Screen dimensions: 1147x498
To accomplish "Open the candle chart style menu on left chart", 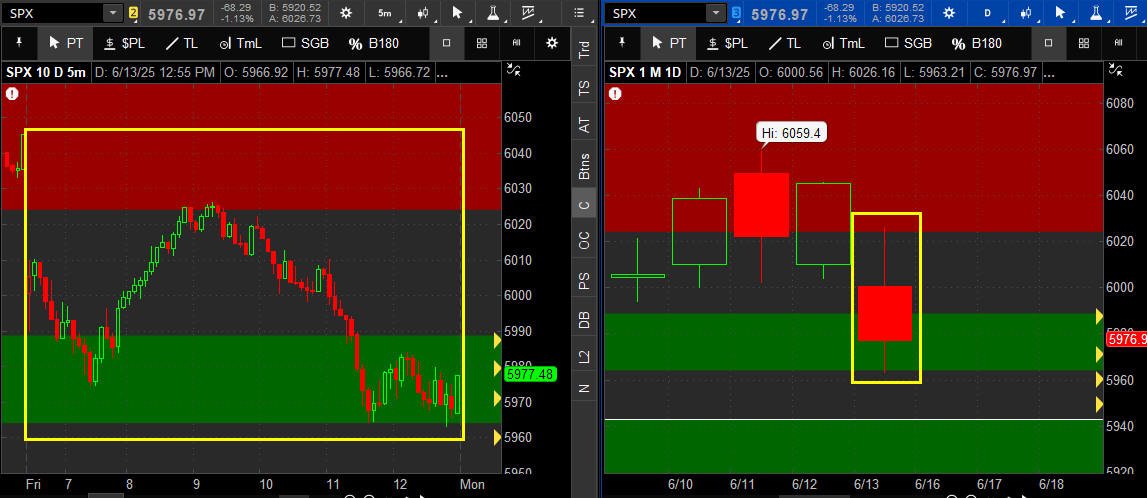I will [423, 12].
